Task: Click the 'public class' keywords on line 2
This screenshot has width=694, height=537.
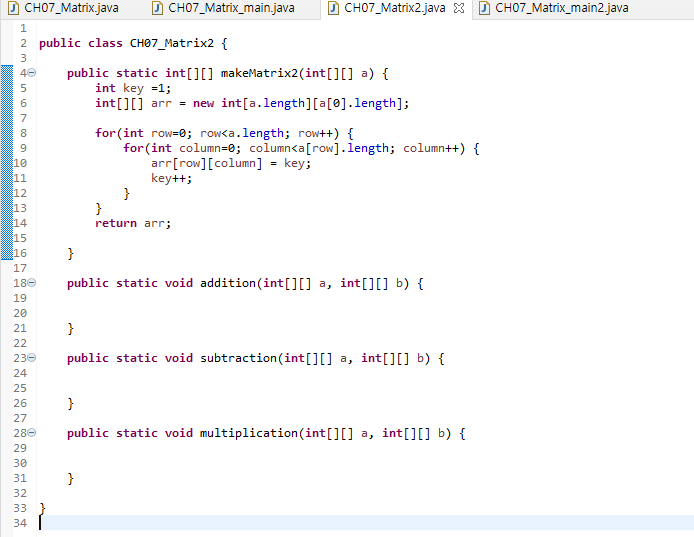Action: [81, 43]
